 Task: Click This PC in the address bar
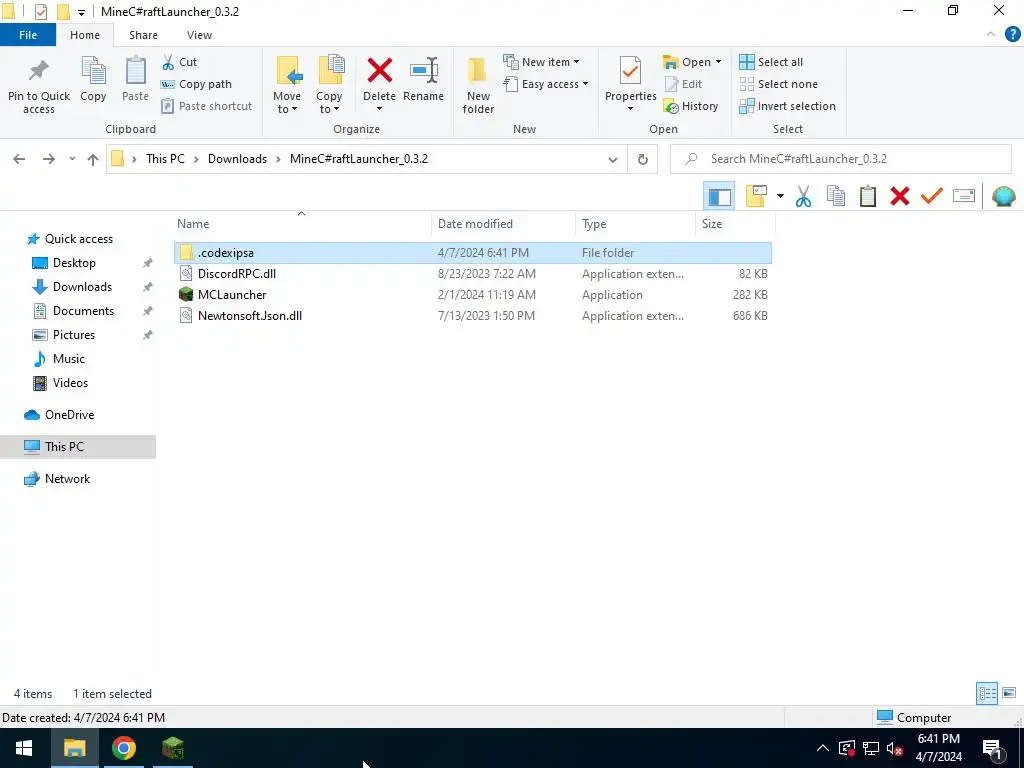pos(165,159)
